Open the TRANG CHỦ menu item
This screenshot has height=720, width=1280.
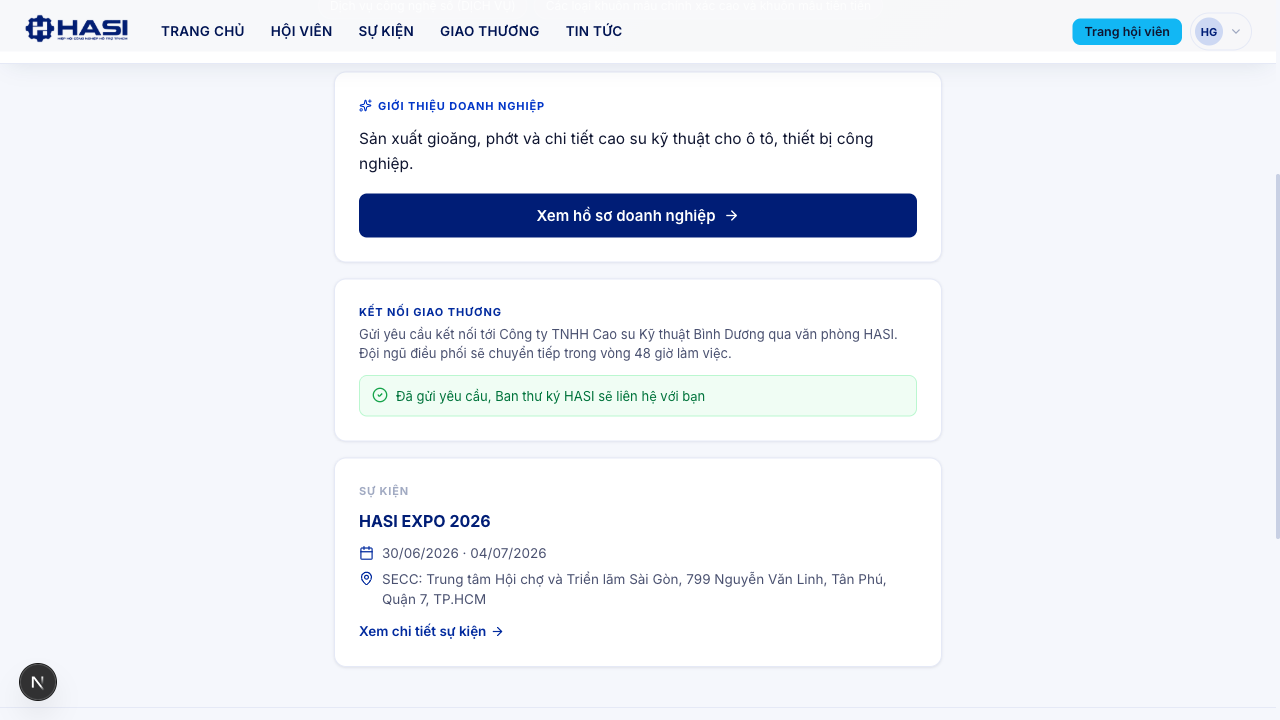click(x=203, y=31)
